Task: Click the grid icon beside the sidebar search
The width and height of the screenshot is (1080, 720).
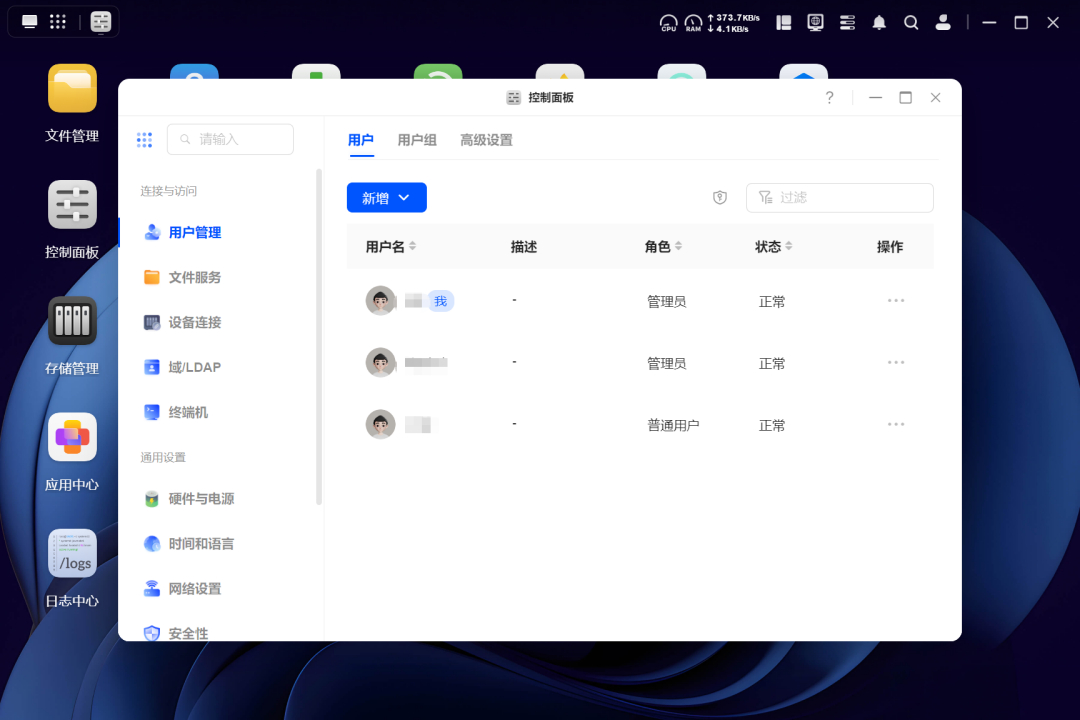Action: click(x=144, y=140)
